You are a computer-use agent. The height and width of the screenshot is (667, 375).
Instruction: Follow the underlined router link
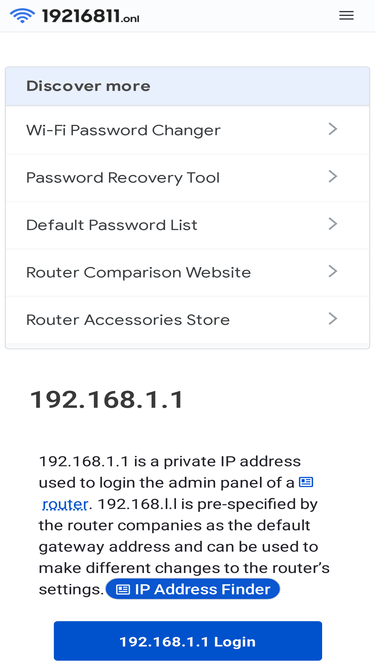(x=65, y=505)
